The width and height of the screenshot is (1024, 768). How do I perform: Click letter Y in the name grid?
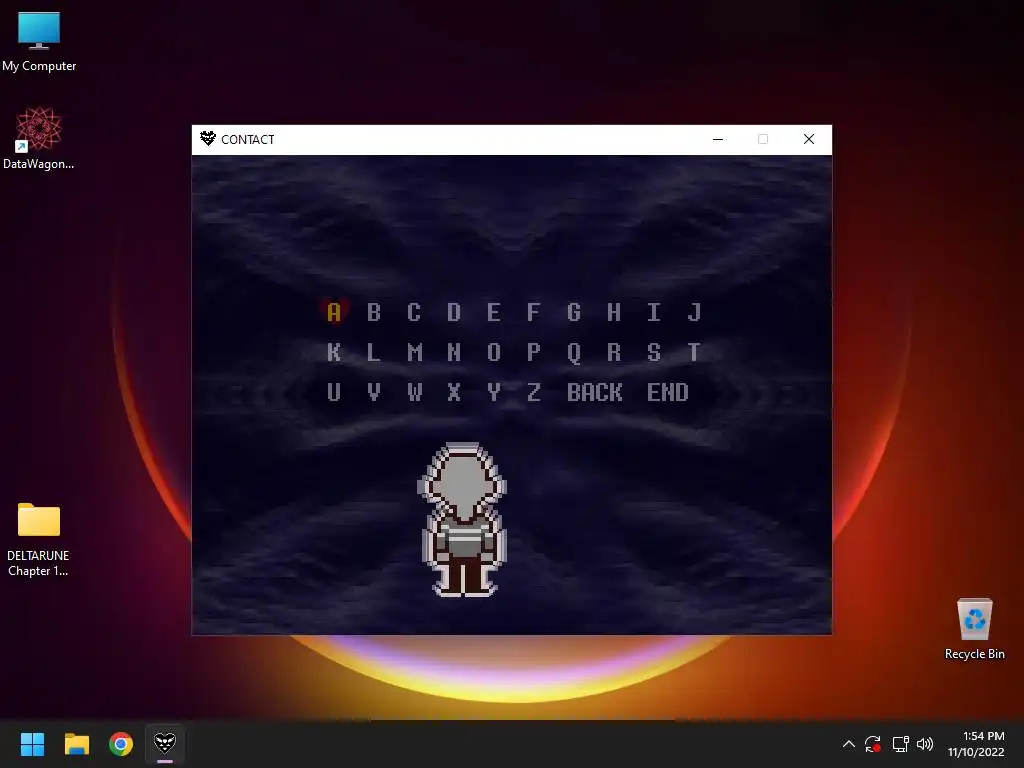click(x=494, y=392)
